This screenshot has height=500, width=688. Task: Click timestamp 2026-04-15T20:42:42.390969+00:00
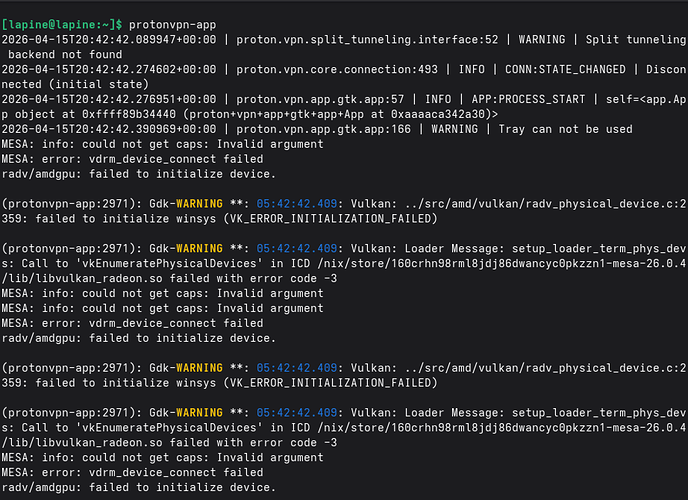(x=109, y=129)
